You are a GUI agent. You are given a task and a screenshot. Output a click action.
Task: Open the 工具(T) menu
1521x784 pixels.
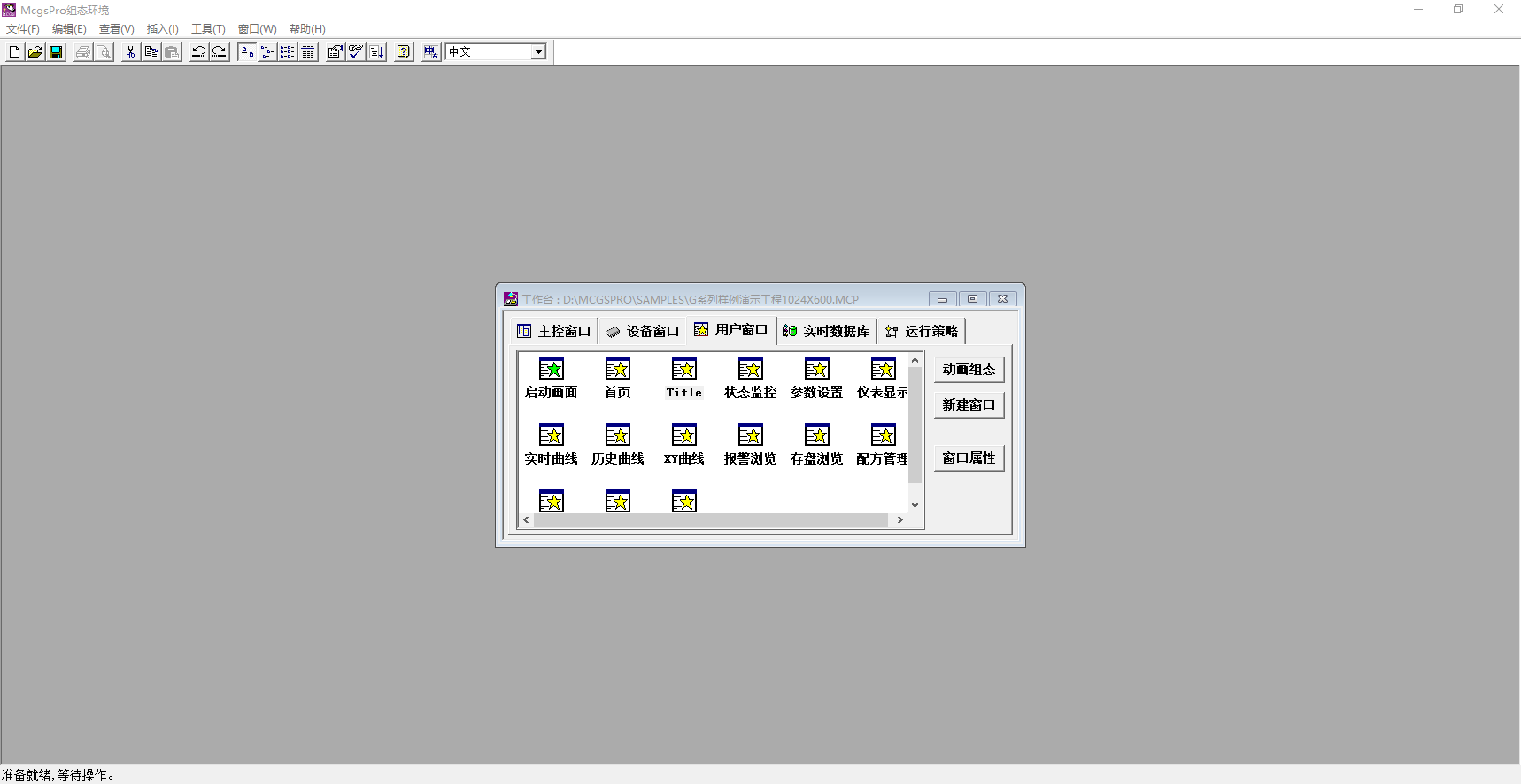coord(208,29)
